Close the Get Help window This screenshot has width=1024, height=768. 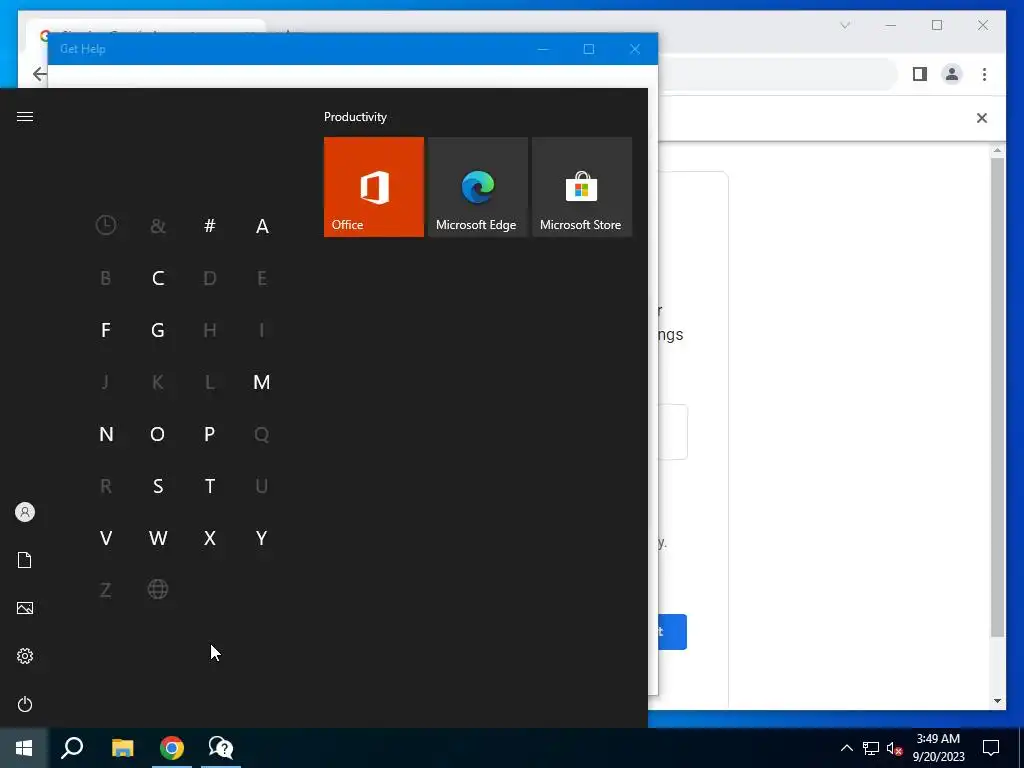pyautogui.click(x=635, y=49)
